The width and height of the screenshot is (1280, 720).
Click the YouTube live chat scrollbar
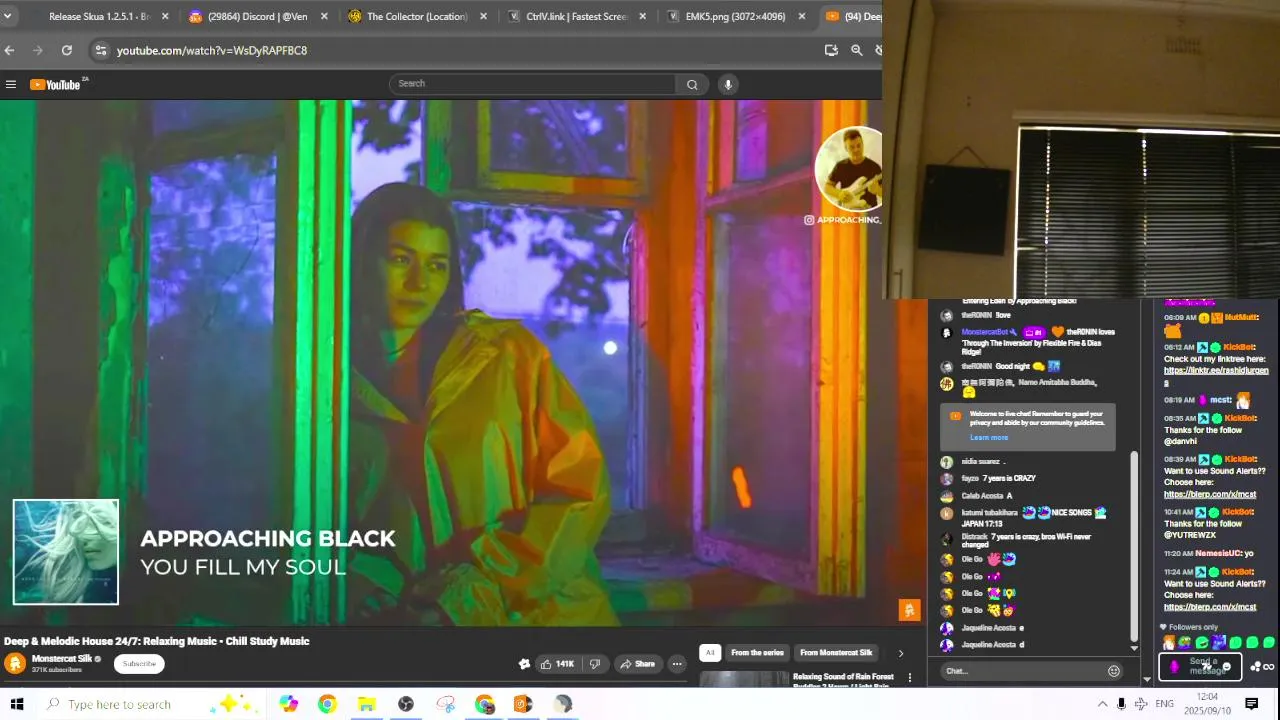coord(1134,545)
